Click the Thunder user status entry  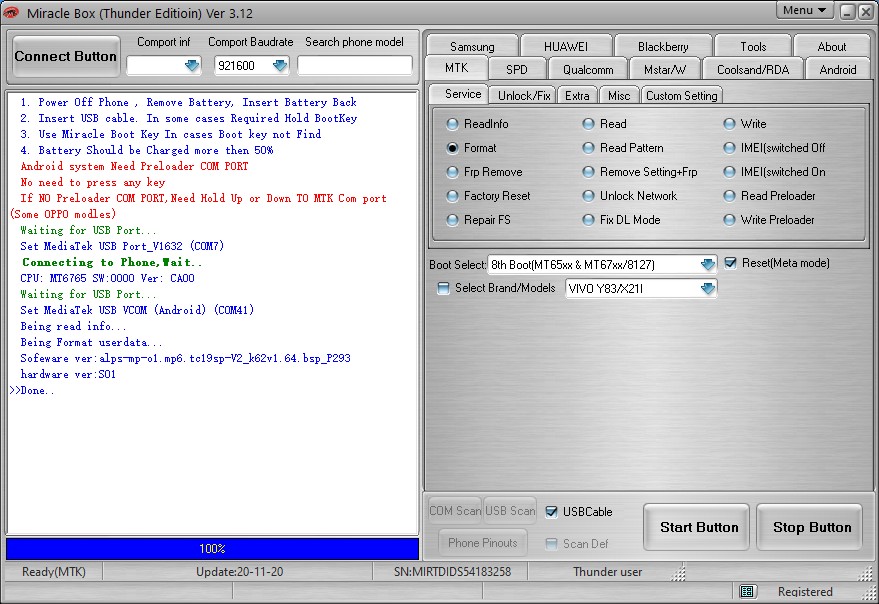(x=607, y=572)
